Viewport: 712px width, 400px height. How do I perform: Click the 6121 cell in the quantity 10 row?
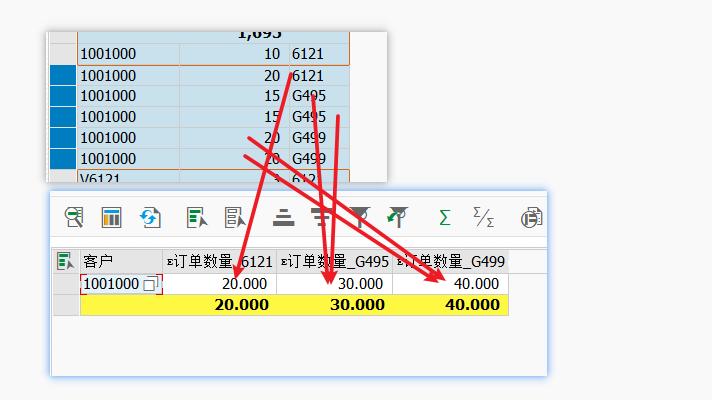point(319,54)
